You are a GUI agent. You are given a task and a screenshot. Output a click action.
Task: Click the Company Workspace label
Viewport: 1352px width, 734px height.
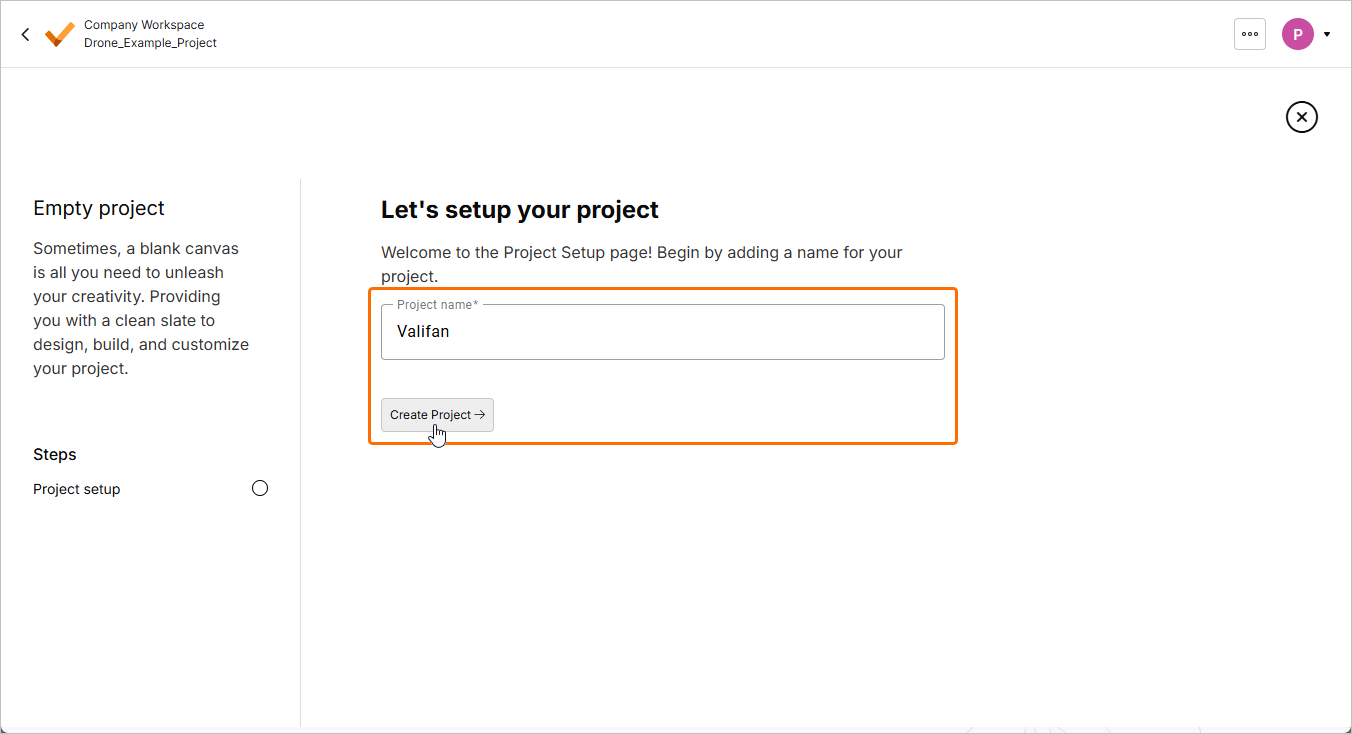click(x=144, y=25)
